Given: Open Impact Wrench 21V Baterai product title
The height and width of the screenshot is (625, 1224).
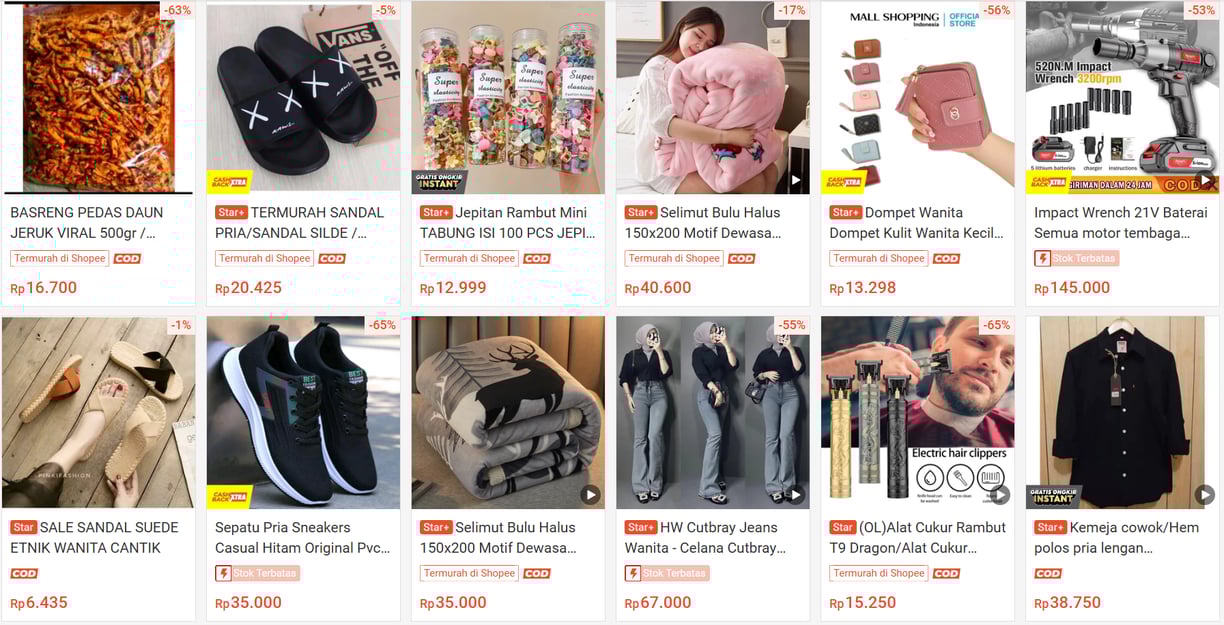Looking at the screenshot, I should pos(1120,222).
